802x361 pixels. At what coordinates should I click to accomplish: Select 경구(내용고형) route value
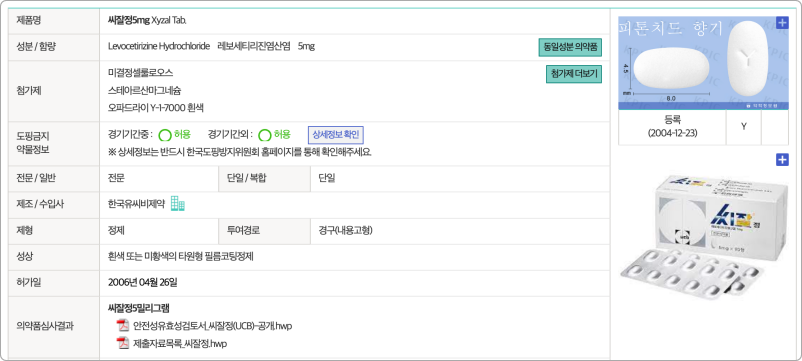click(x=345, y=231)
